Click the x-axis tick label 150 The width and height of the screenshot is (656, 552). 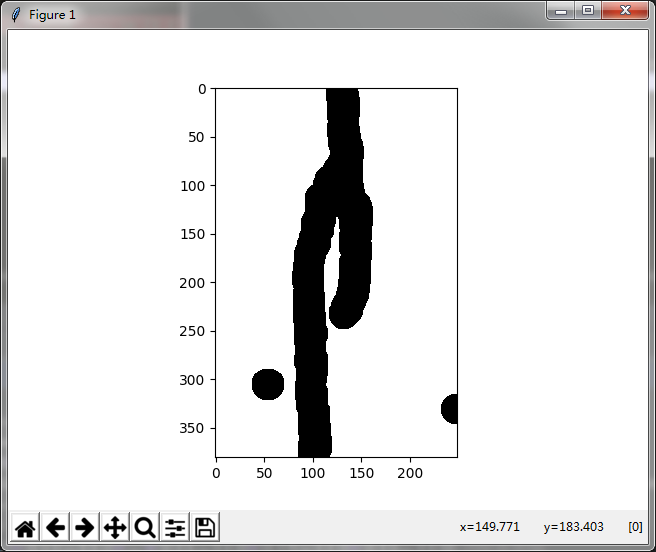click(x=361, y=473)
